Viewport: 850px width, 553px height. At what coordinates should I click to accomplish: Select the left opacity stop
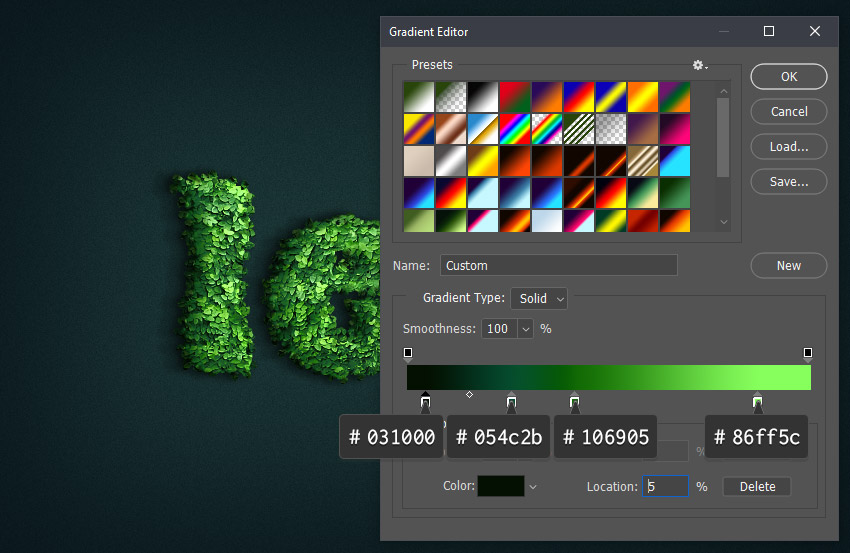408,354
